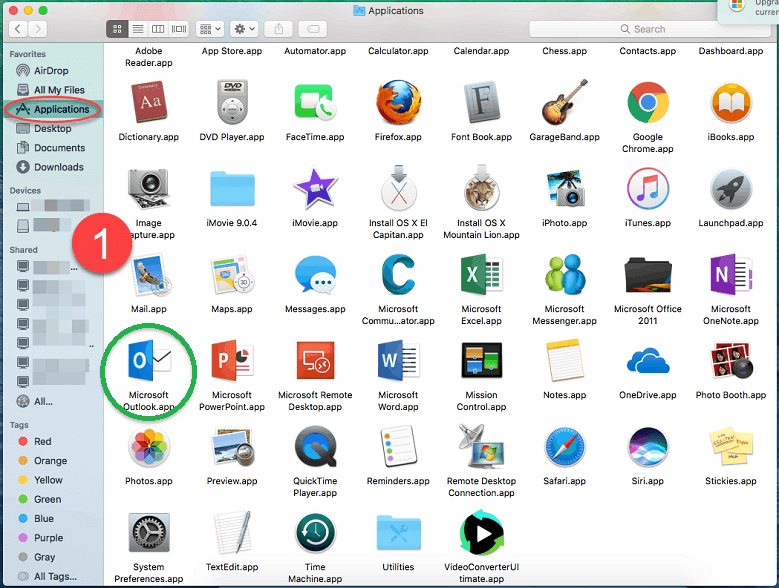Viewport: 779px width, 588px height.
Task: Select the TextEdit.app icon
Action: click(232, 533)
